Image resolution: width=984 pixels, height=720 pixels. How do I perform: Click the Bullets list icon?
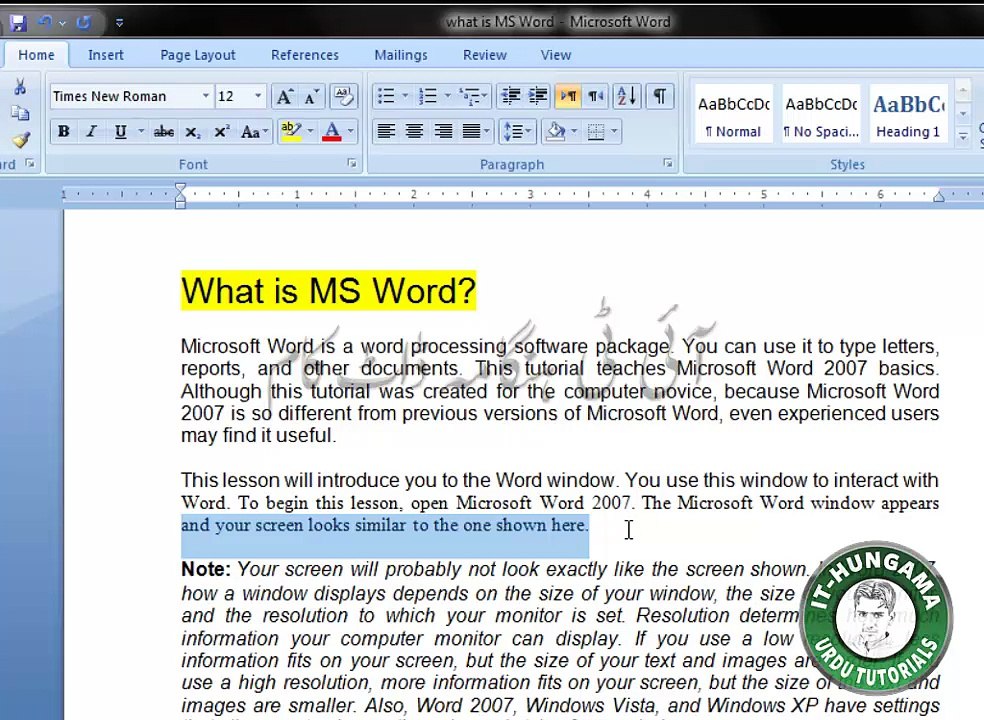pyautogui.click(x=385, y=96)
